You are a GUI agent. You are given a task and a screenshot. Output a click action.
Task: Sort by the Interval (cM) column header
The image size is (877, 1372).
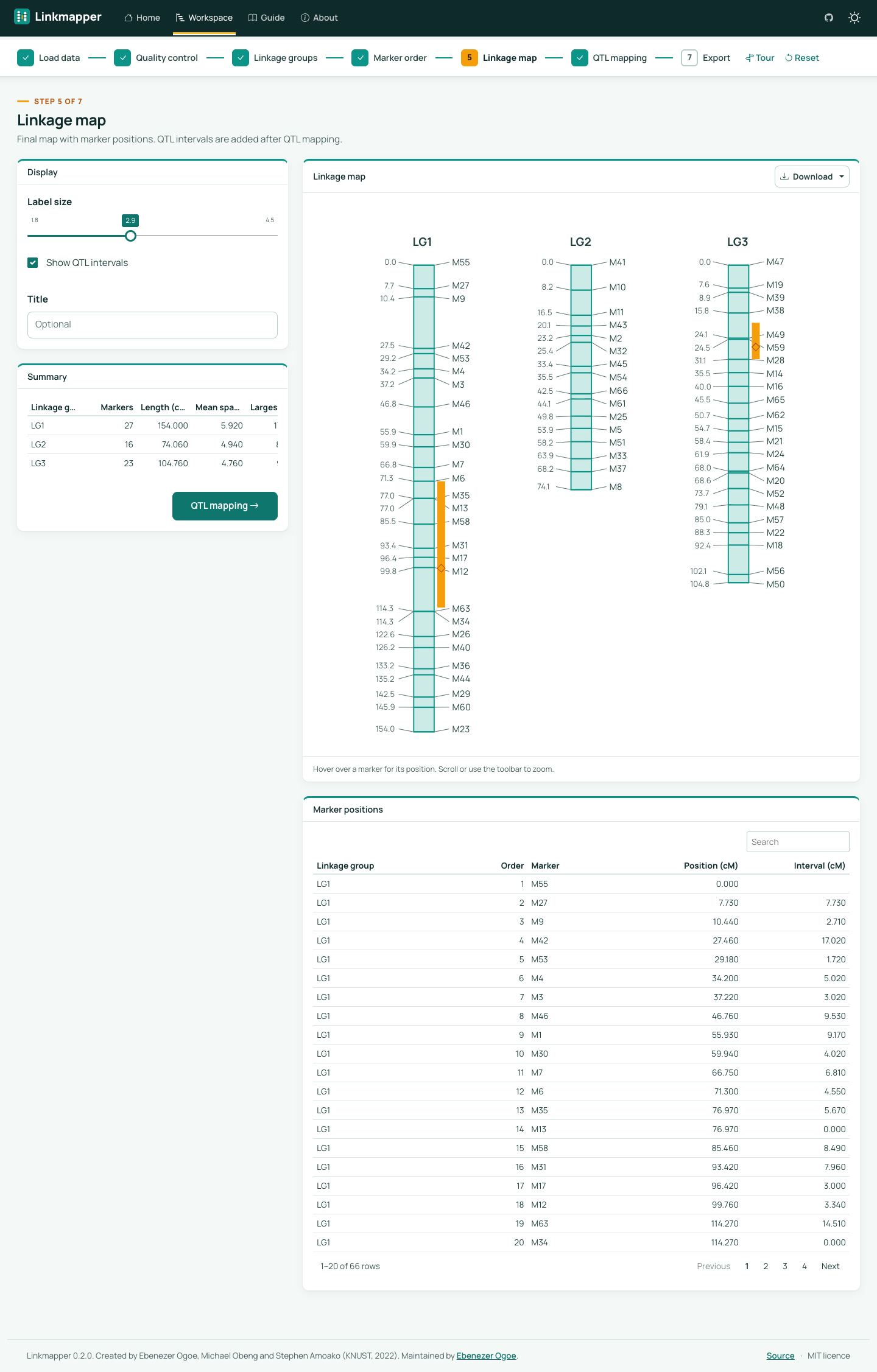click(x=820, y=866)
